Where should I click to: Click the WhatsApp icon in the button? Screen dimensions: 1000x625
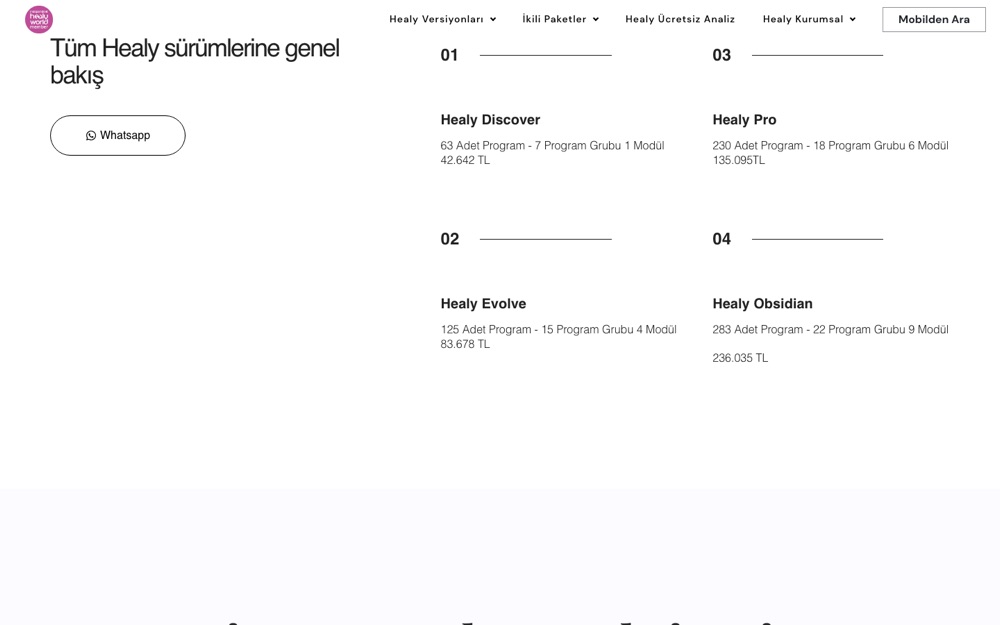click(91, 135)
